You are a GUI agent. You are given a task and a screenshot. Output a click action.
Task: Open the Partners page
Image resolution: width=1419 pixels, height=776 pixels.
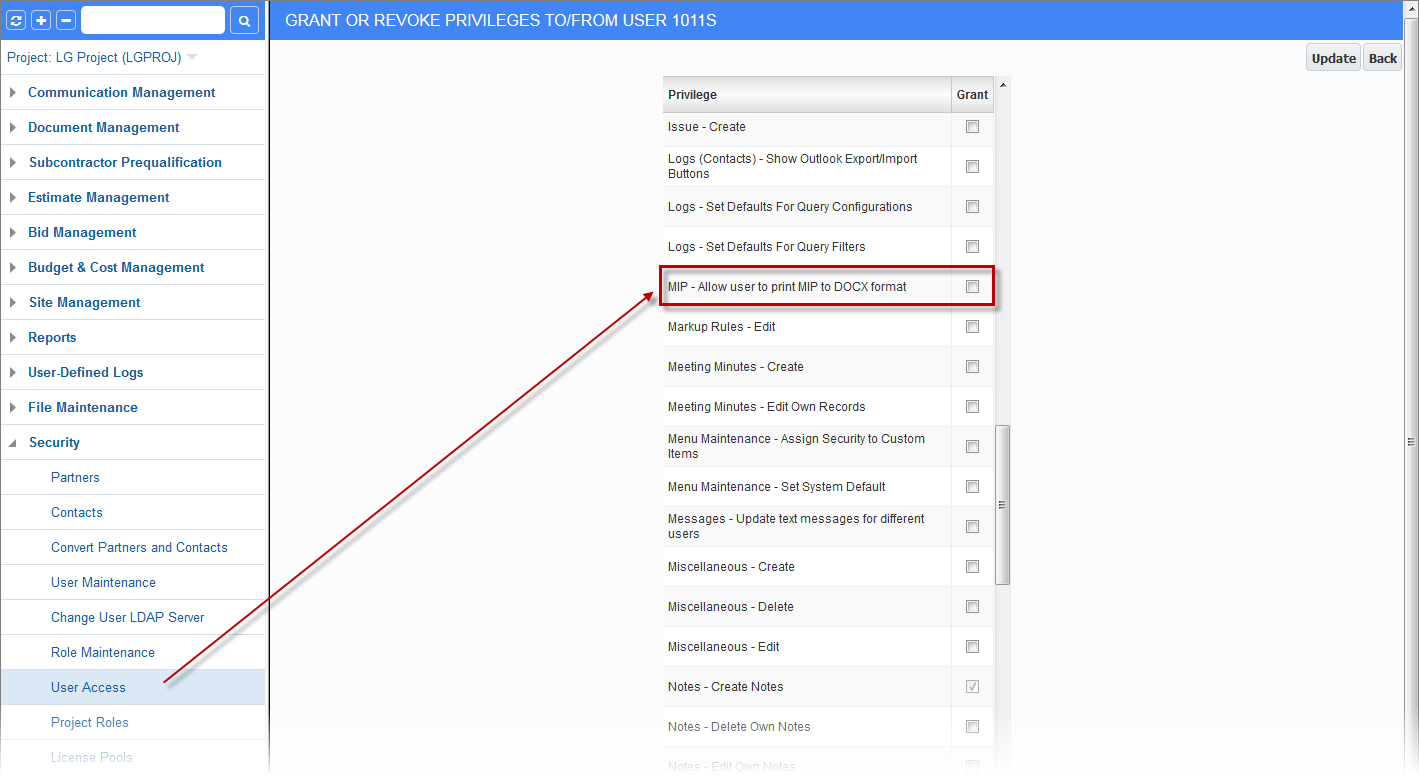pyautogui.click(x=74, y=477)
